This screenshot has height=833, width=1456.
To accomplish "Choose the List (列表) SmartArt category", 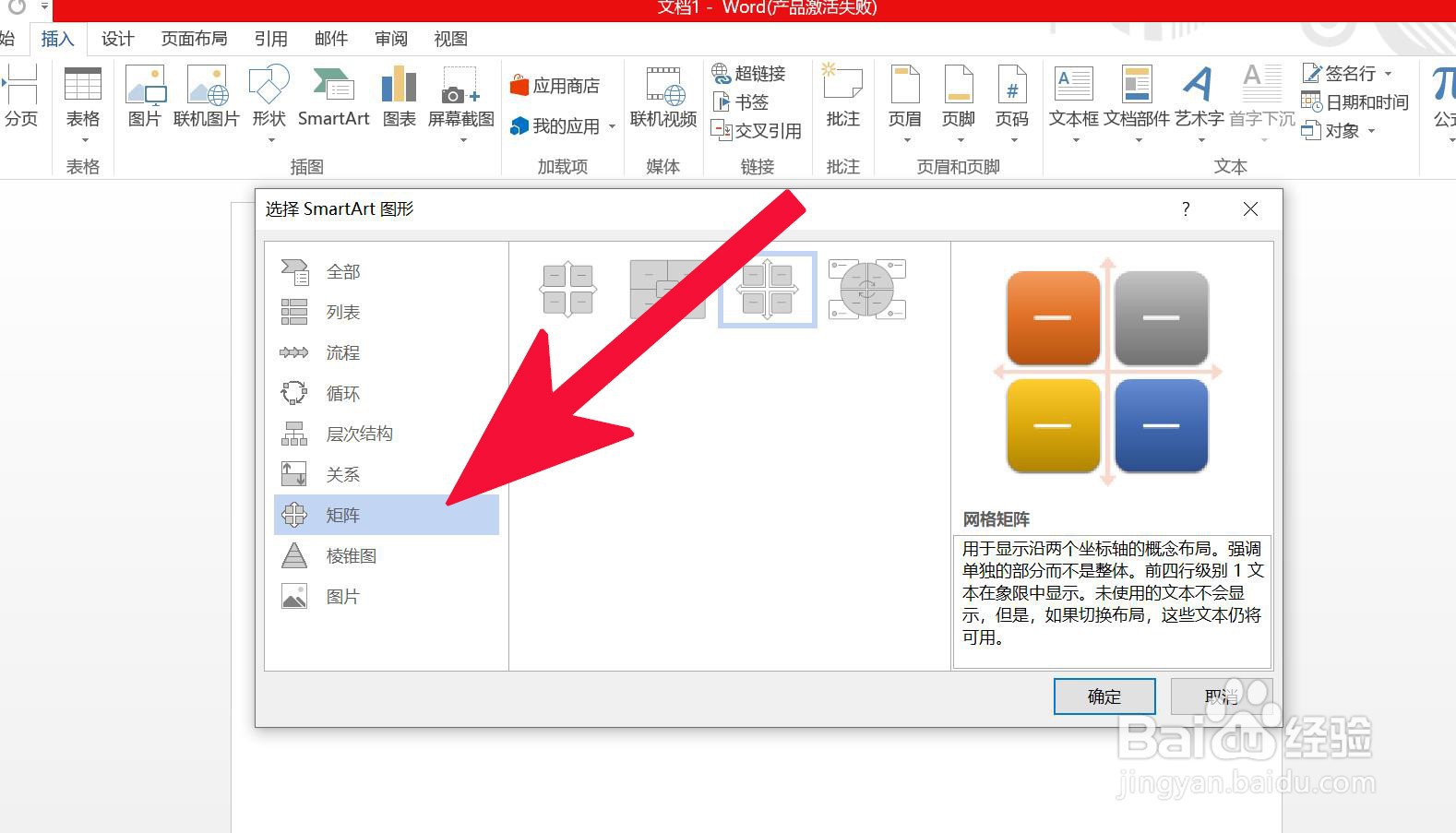I will coord(387,312).
